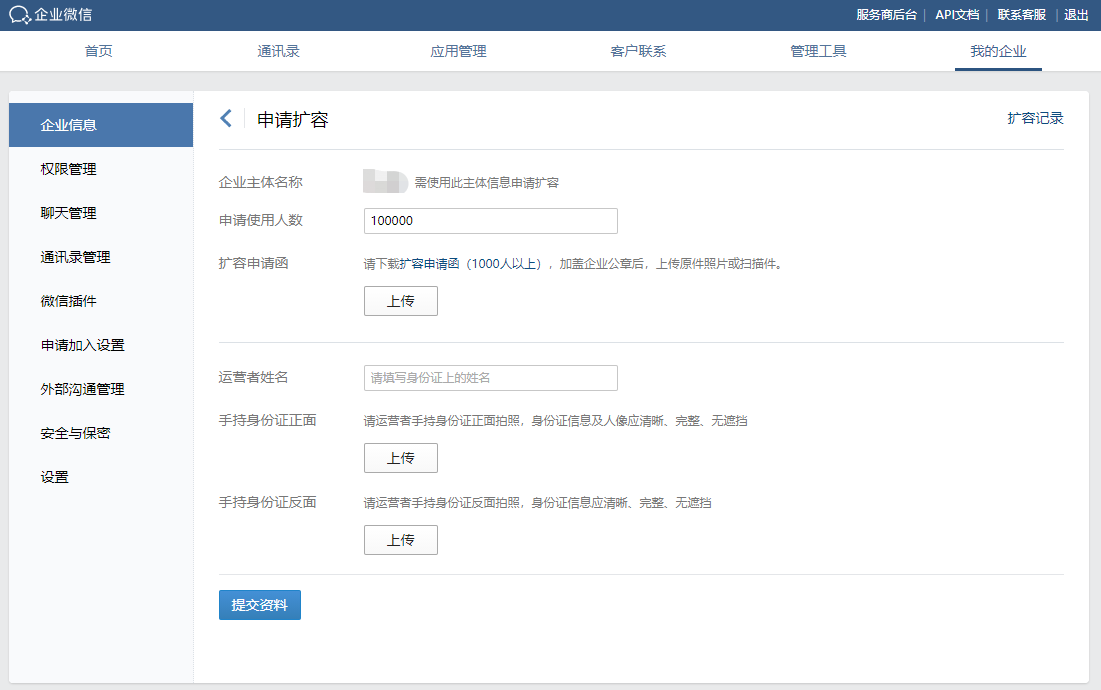Click 退出 to log out
The image size is (1101, 690).
coord(1076,15)
